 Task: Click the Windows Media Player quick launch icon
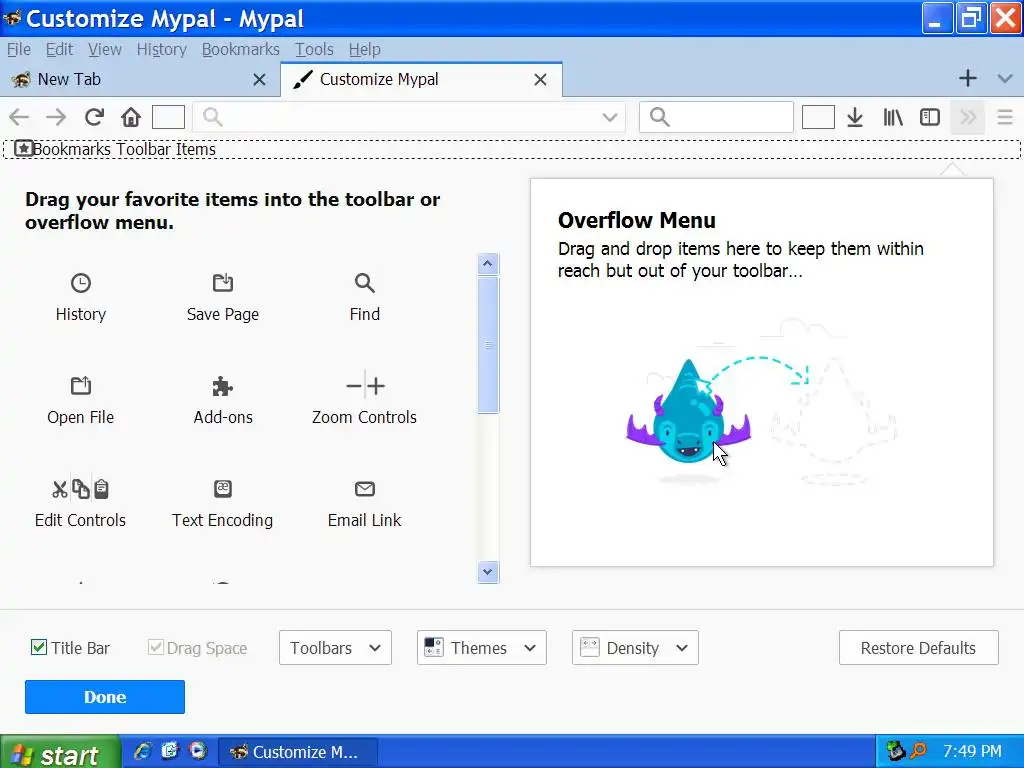[x=197, y=752]
